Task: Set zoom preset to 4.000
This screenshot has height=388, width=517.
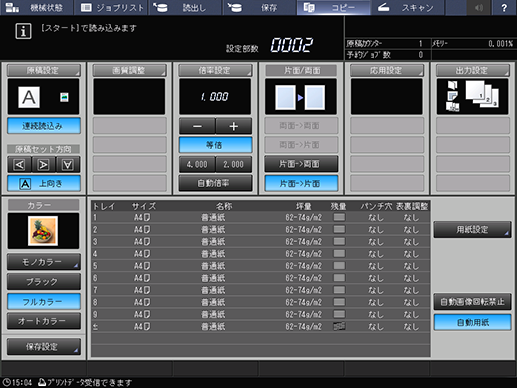Action: 197,164
